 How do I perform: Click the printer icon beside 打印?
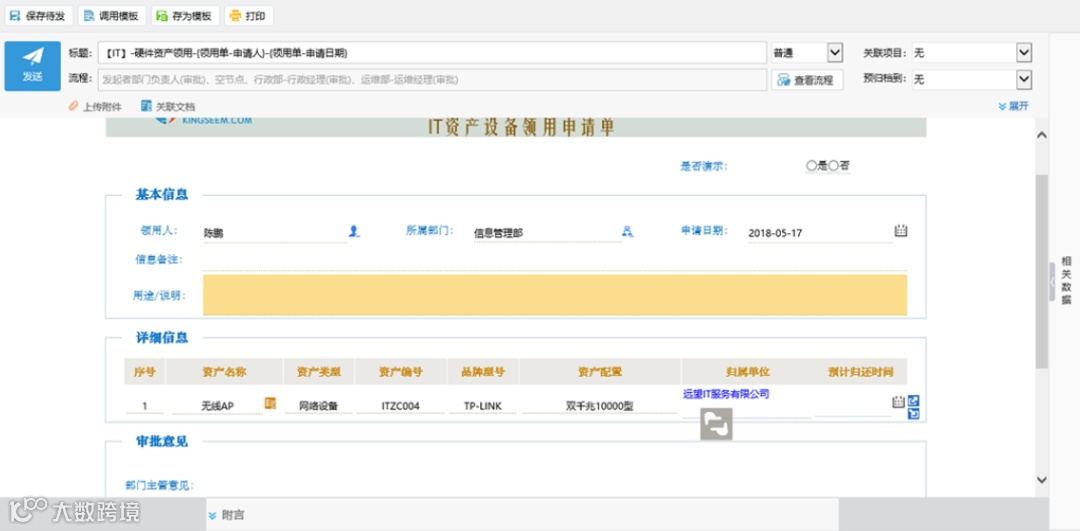click(x=236, y=16)
